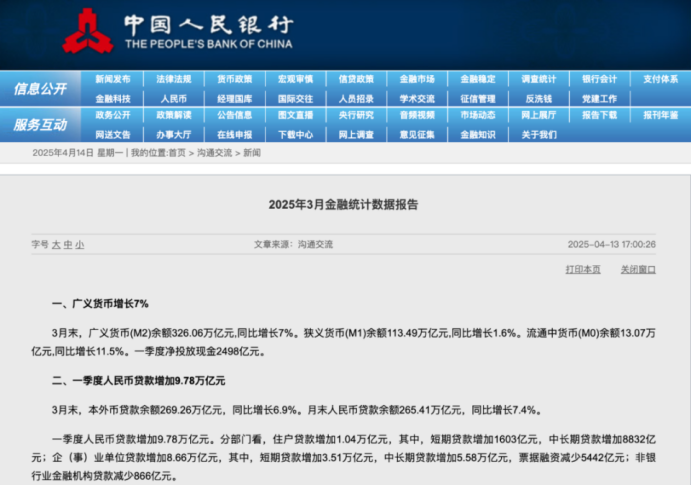Click the heading 二、一季度人民币贷款增加9.78万亿元
The image size is (692, 485).
tap(139, 380)
